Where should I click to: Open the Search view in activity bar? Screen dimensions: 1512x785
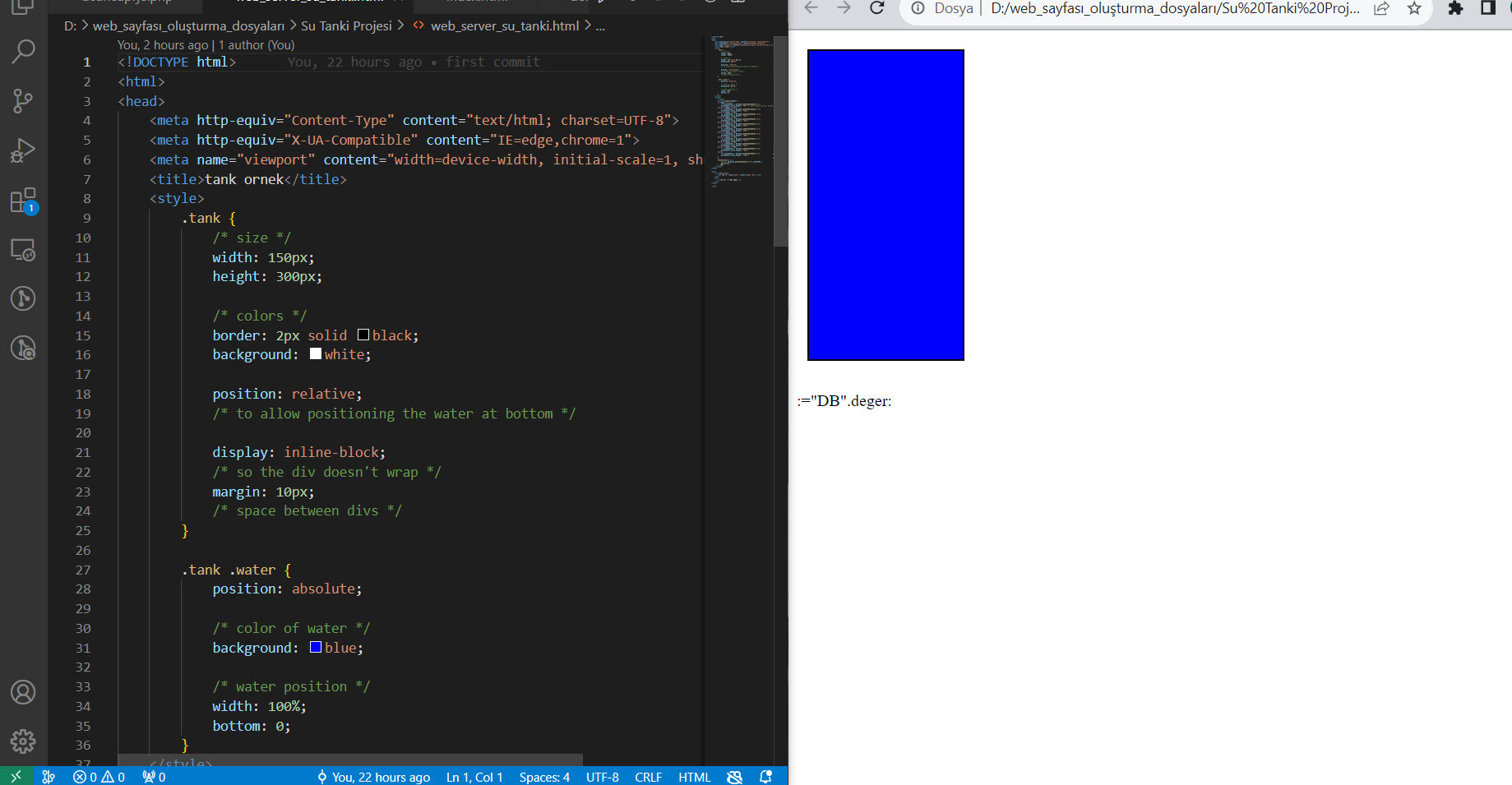tap(23, 52)
